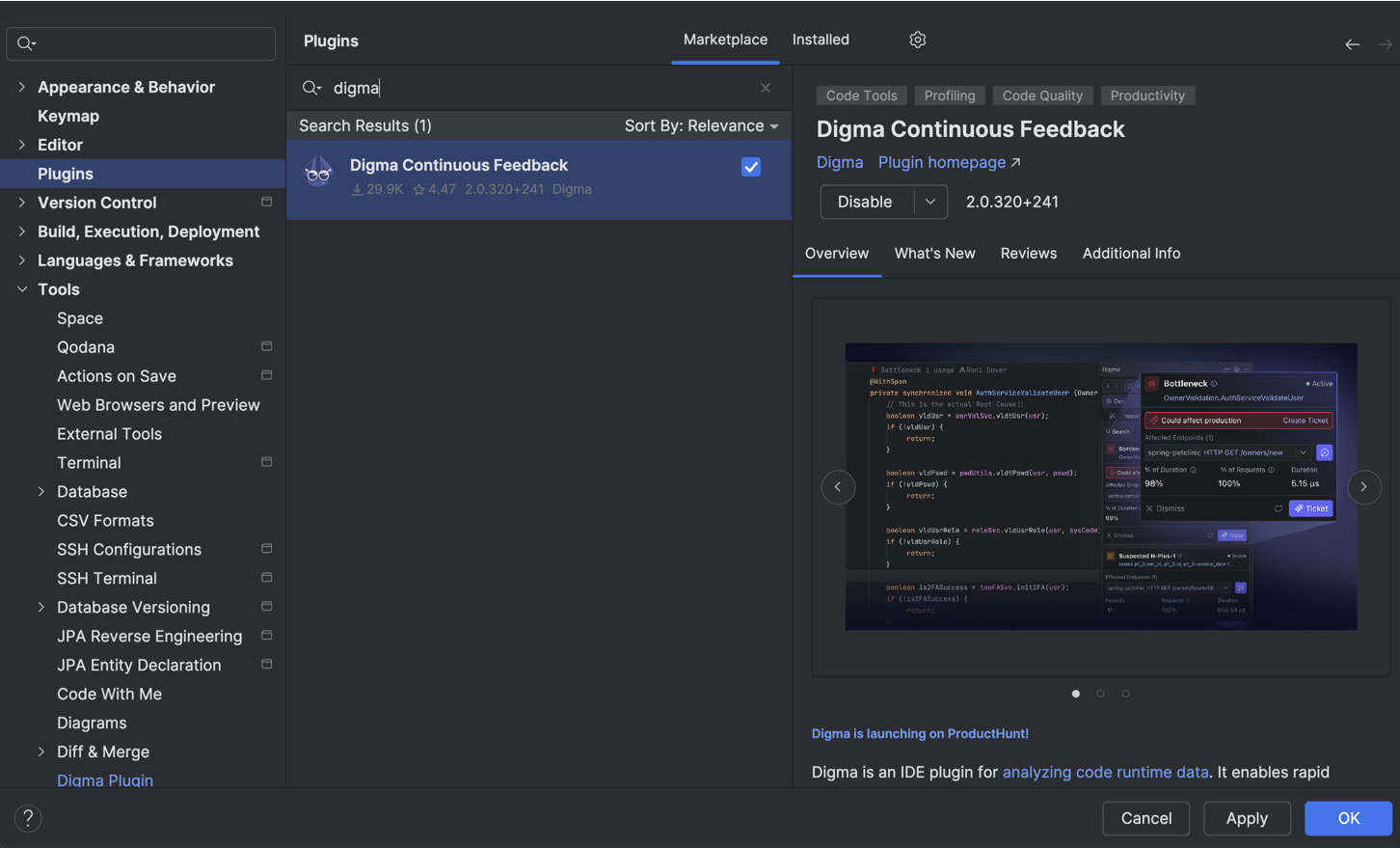Click the Plugin homepage link

coord(940,162)
